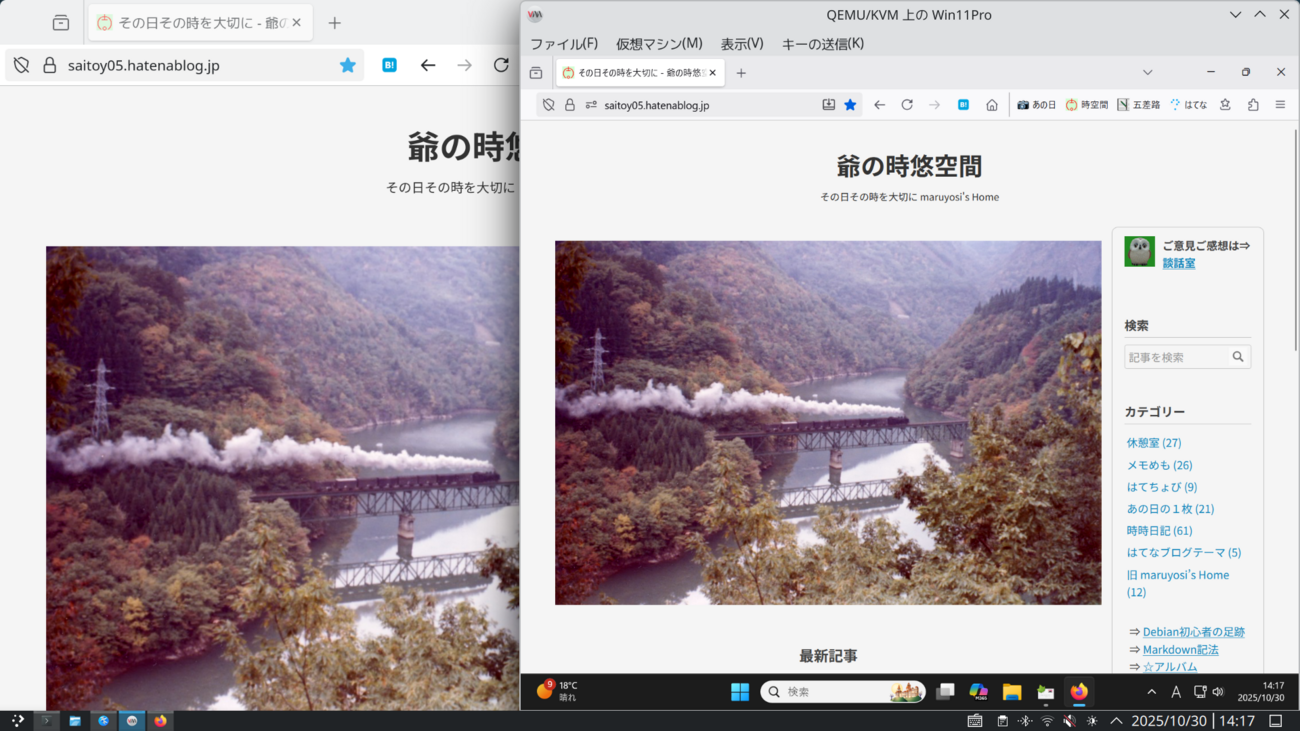Viewport: 1300px width, 731px height.
Task: Open File Explorer from the Windows taskbar
Action: tap(1012, 692)
